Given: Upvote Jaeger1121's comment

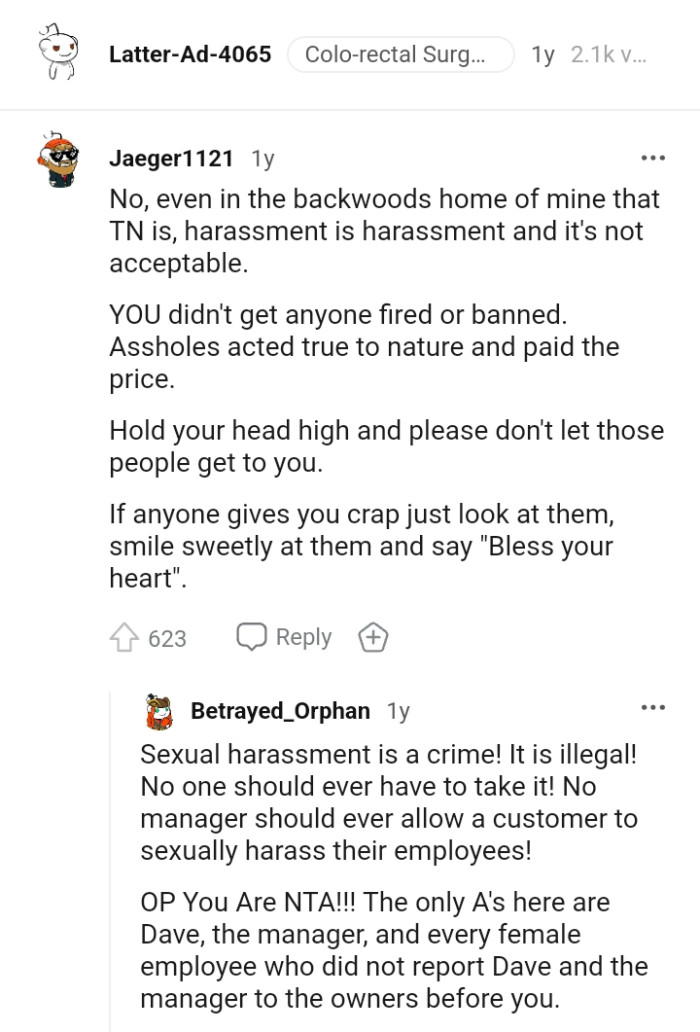Looking at the screenshot, I should (x=126, y=637).
